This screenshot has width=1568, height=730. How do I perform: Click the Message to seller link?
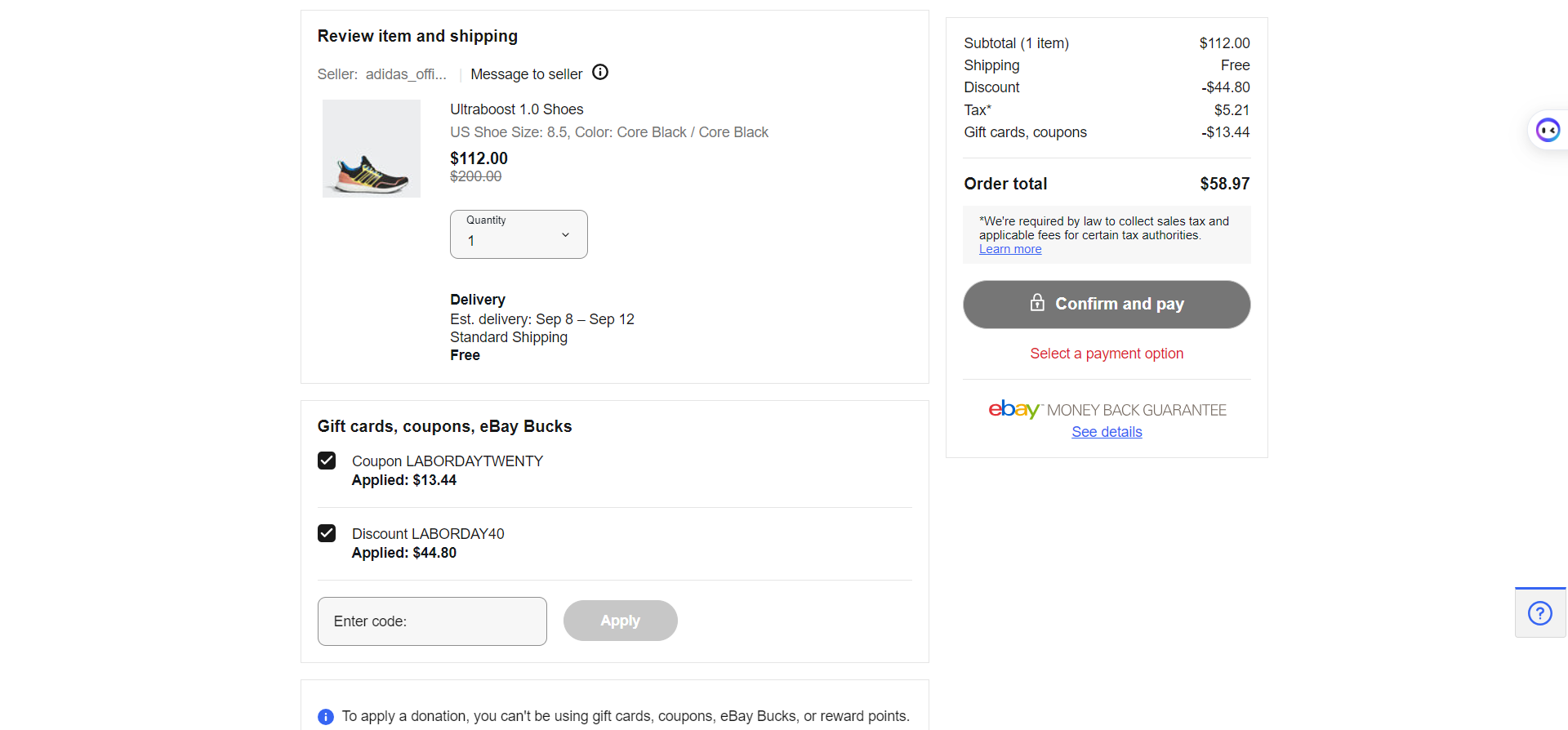(526, 74)
